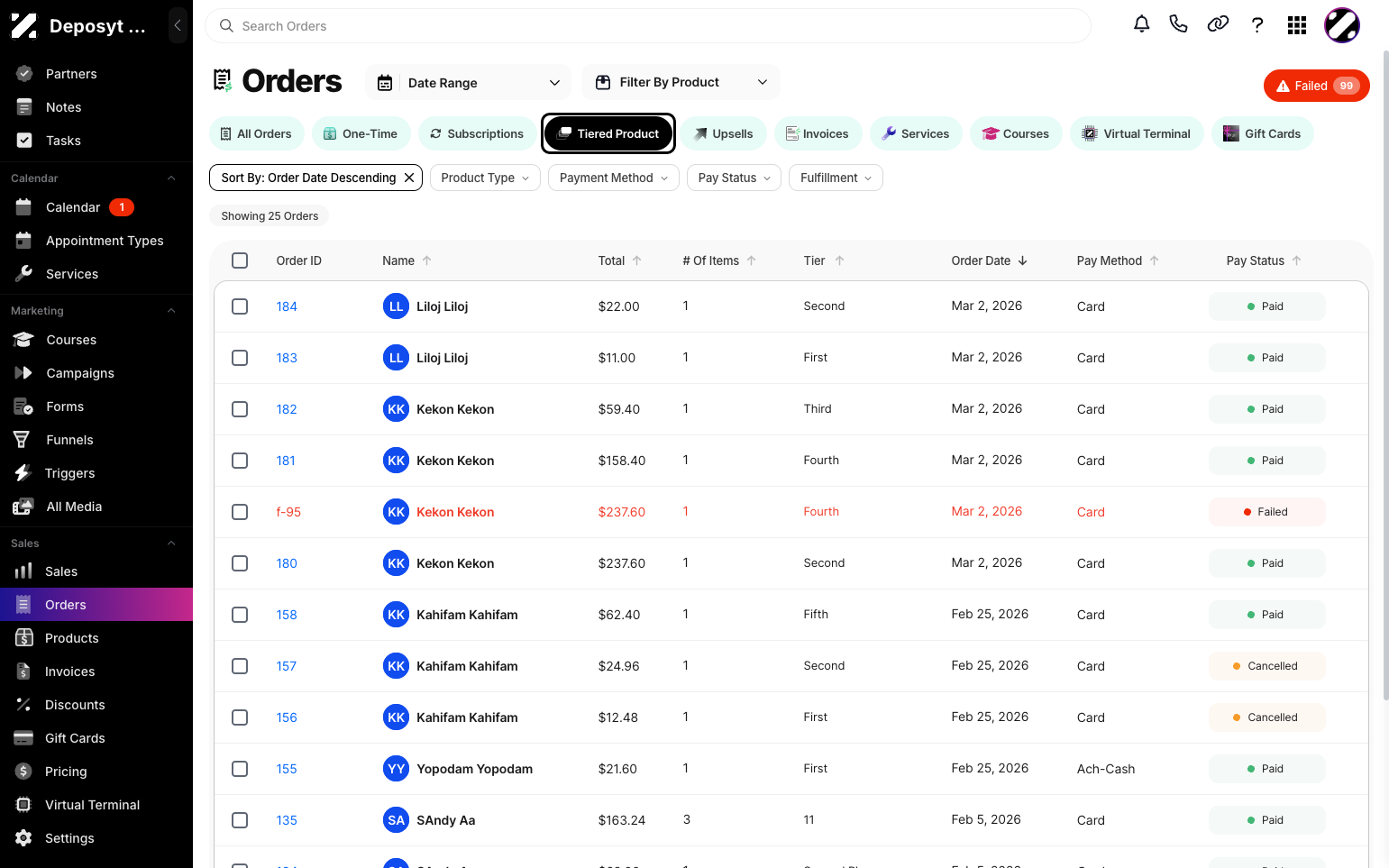Click the phone call icon

point(1178,24)
